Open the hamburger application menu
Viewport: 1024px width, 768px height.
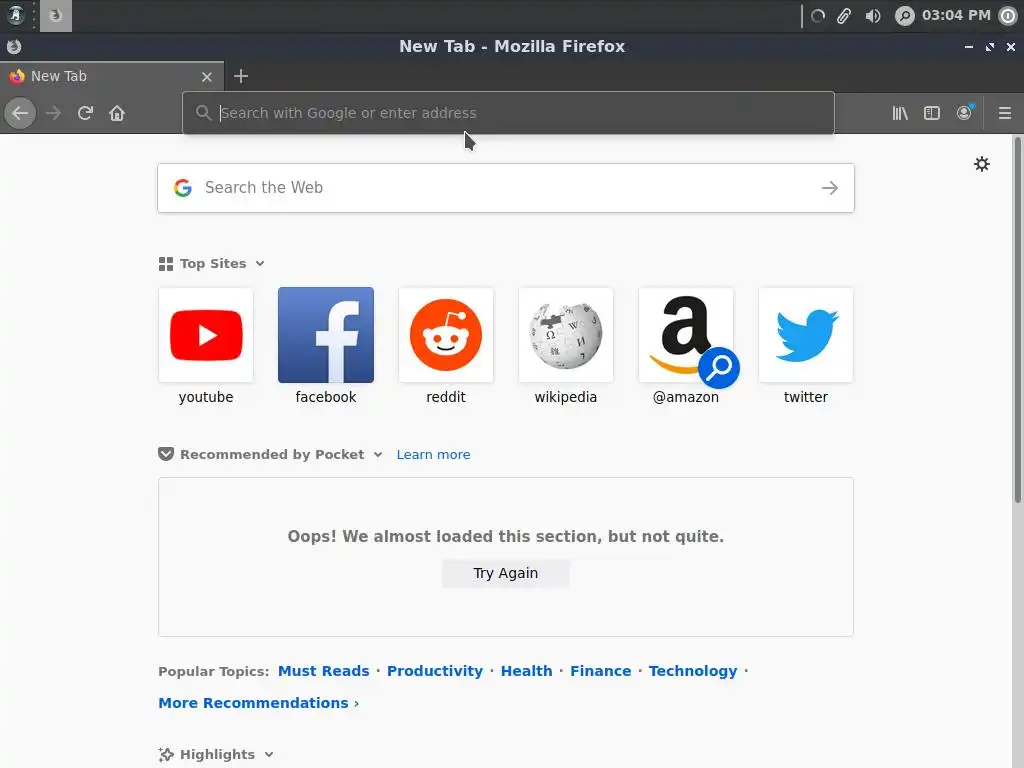(x=1005, y=113)
